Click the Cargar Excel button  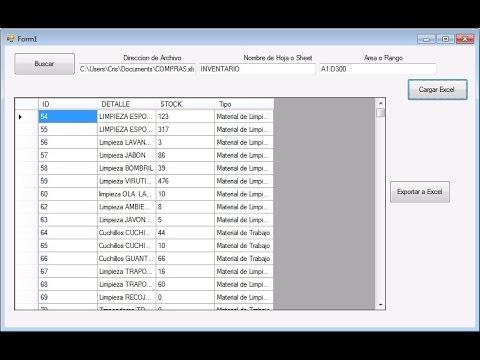pos(437,89)
